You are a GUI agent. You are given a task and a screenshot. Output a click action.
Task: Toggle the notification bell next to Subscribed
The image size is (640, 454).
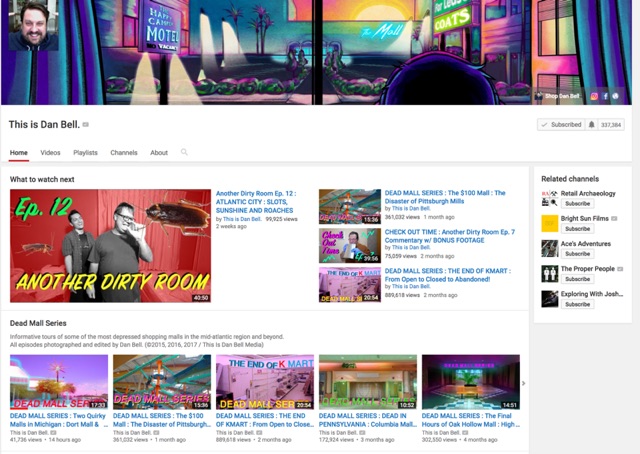pos(591,125)
